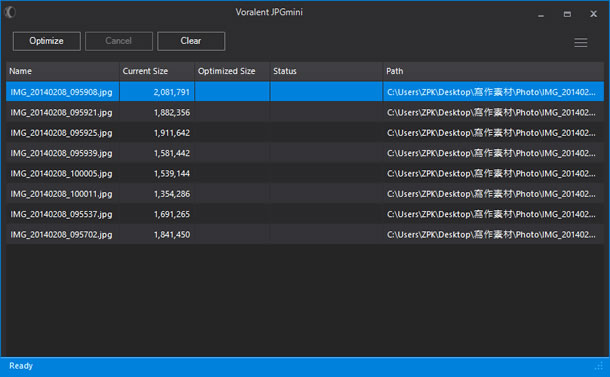
Task: Click the Status column header
Action: 326,71
